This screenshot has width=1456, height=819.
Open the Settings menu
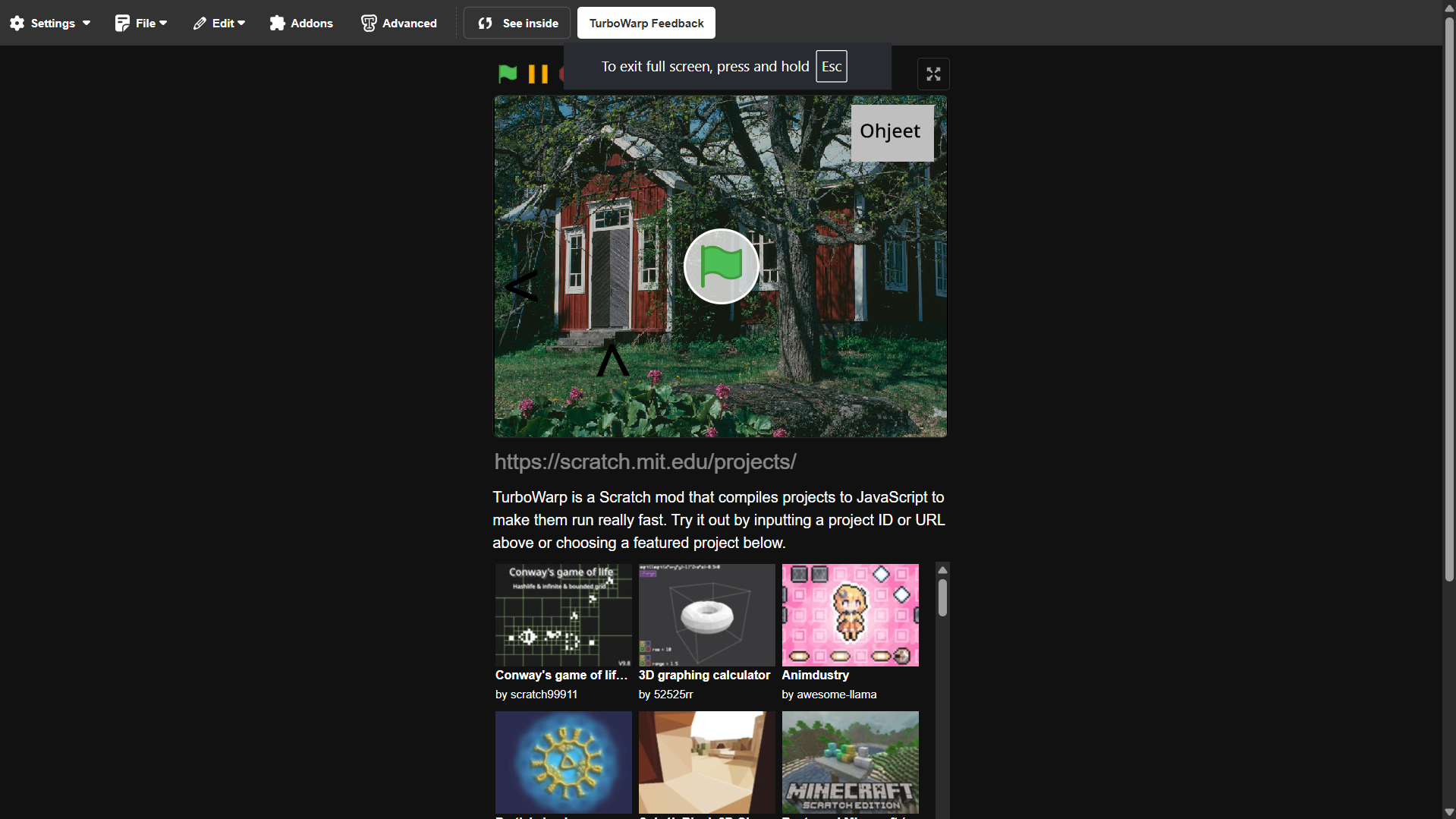pos(50,23)
